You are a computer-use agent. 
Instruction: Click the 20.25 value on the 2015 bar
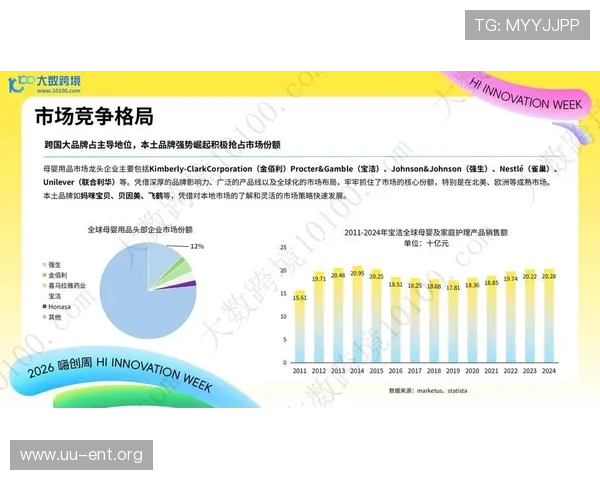coord(376,276)
